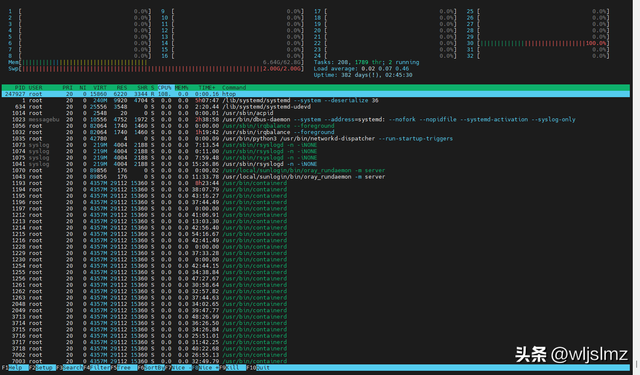Viewport: 640px width, 375px height.
Task: Sort by the VIRT column header
Action: (100, 88)
